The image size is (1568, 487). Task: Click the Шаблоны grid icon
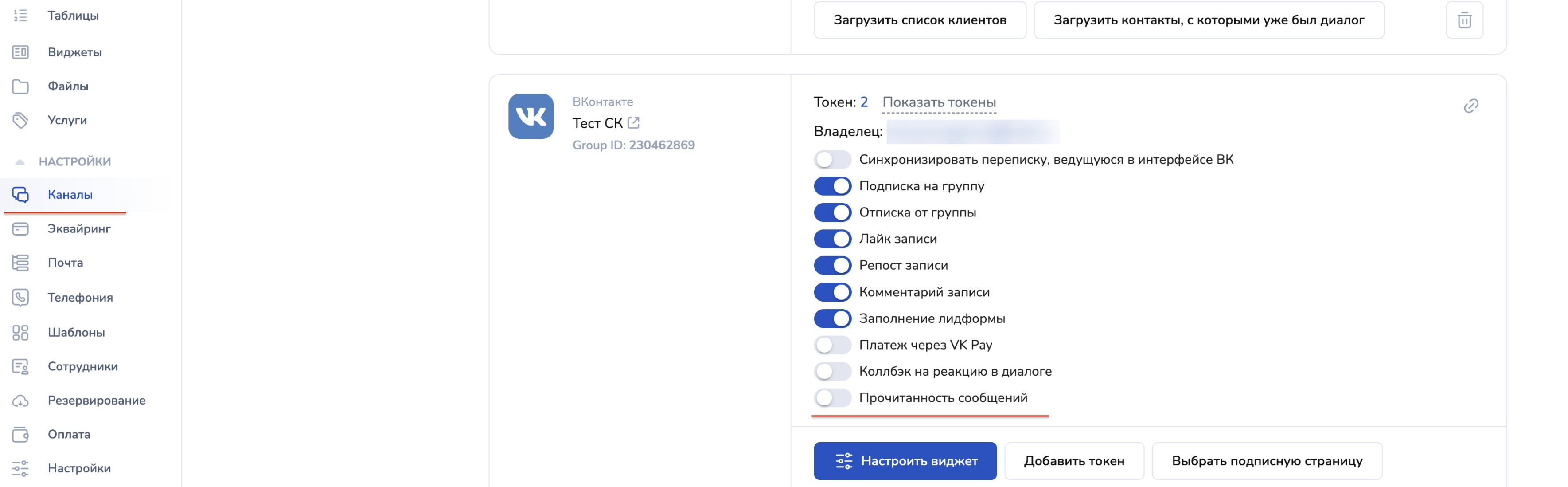(x=20, y=332)
